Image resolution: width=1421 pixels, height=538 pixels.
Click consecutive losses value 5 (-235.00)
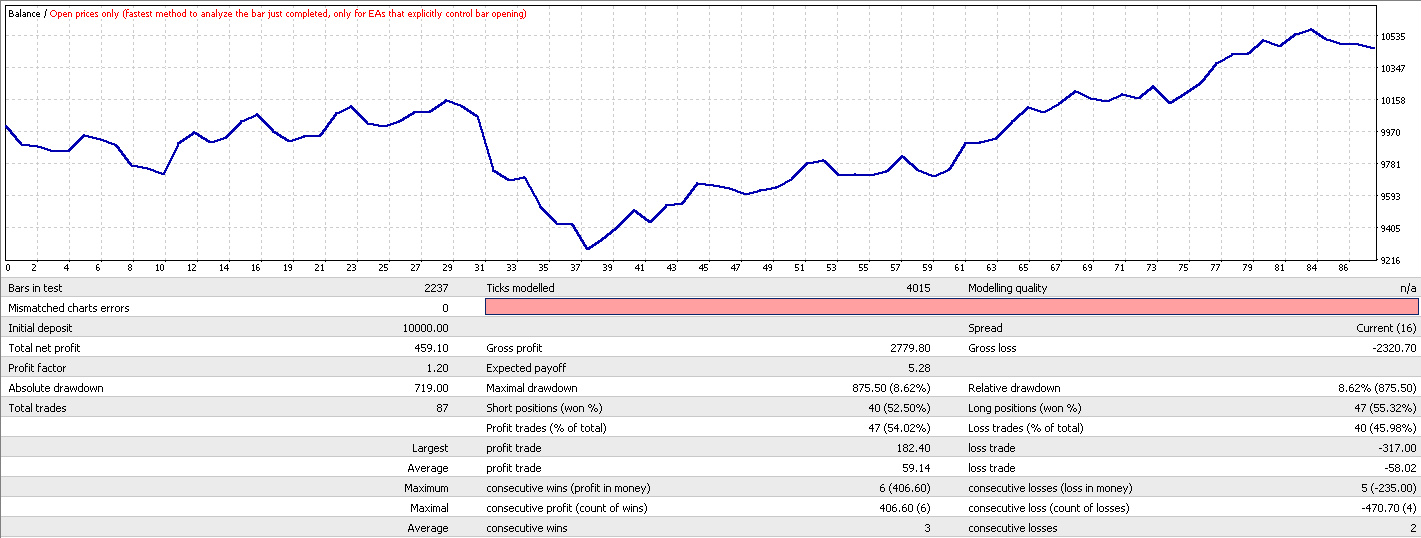(x=1389, y=488)
